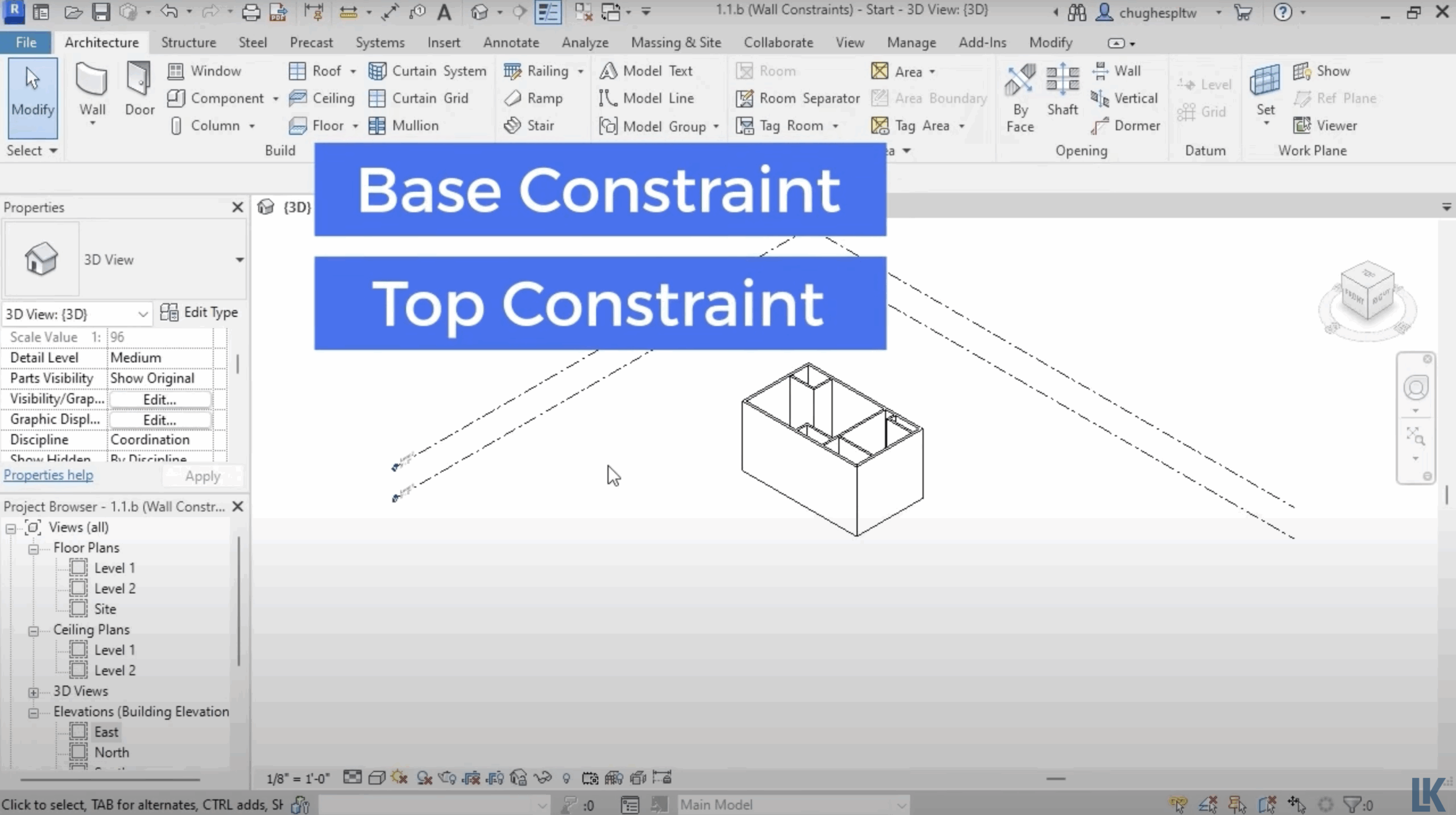Select the Door tool
The height and width of the screenshot is (815, 1456).
click(139, 85)
